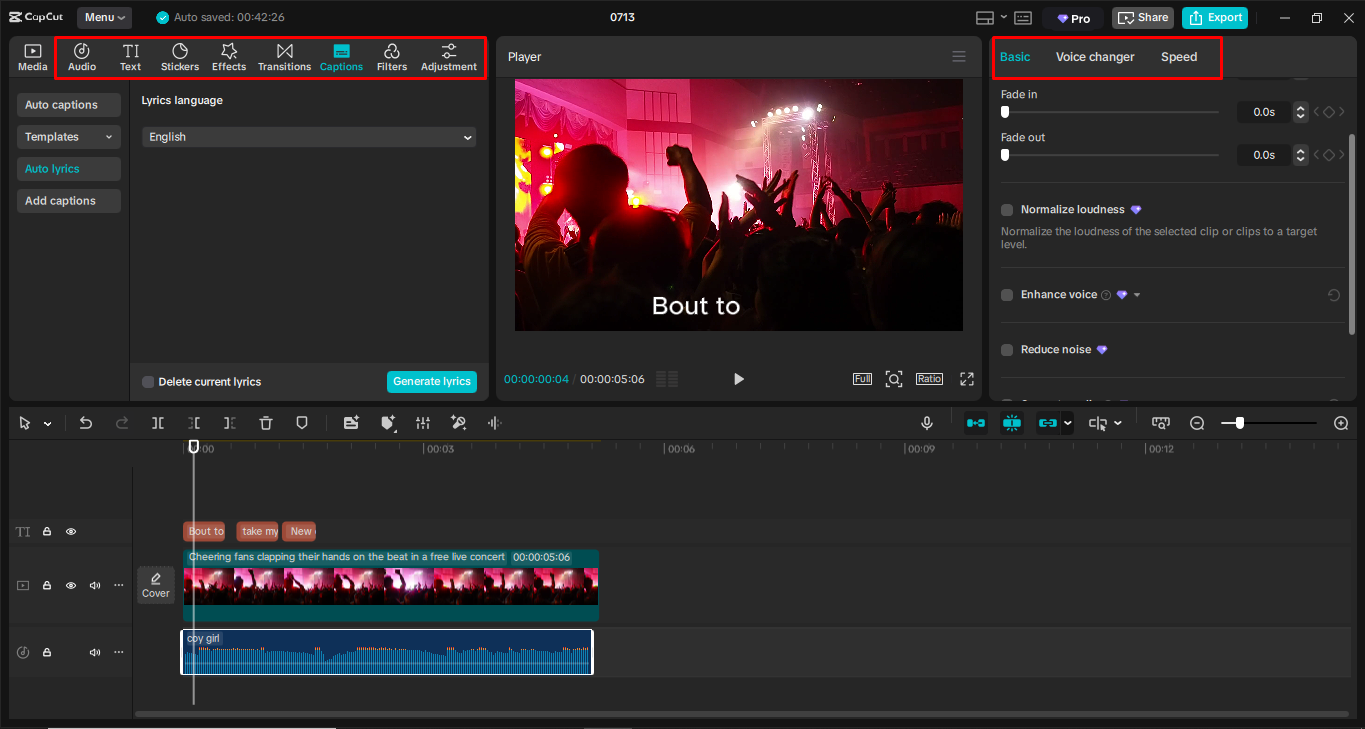Viewport: 1365px width, 729px height.
Task: Select the coy girl audio clip
Action: click(x=386, y=652)
